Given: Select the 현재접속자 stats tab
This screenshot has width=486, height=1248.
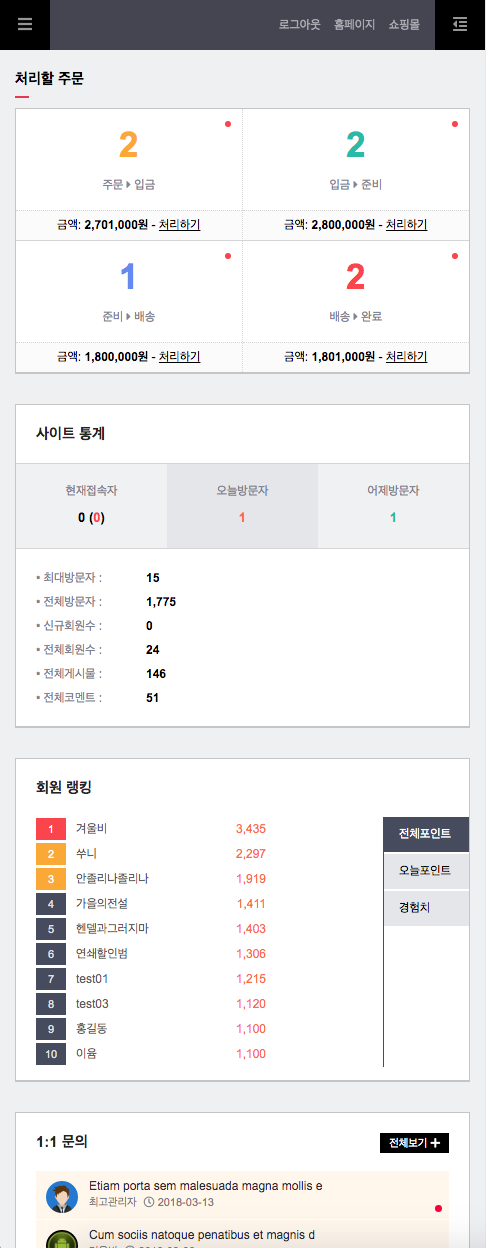Looking at the screenshot, I should pyautogui.click(x=92, y=506).
